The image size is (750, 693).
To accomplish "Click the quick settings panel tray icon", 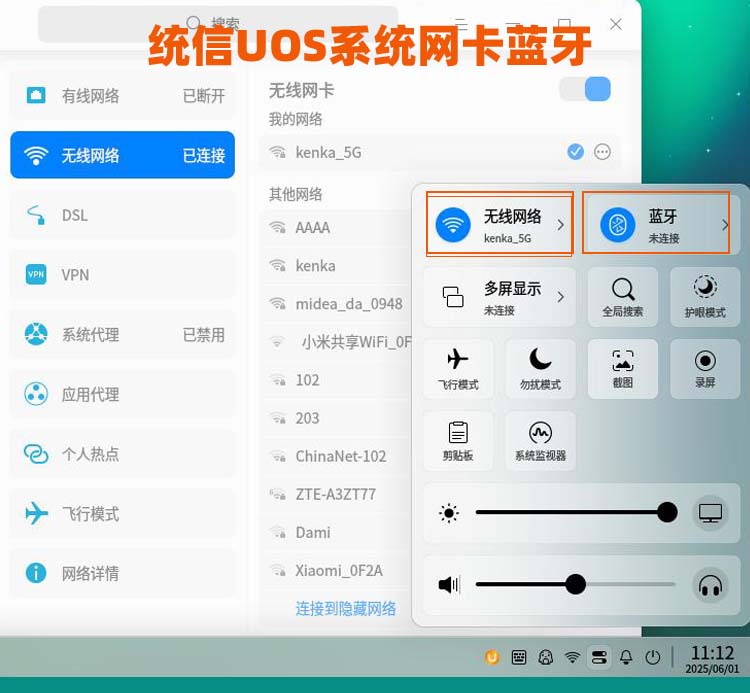I will (x=599, y=657).
